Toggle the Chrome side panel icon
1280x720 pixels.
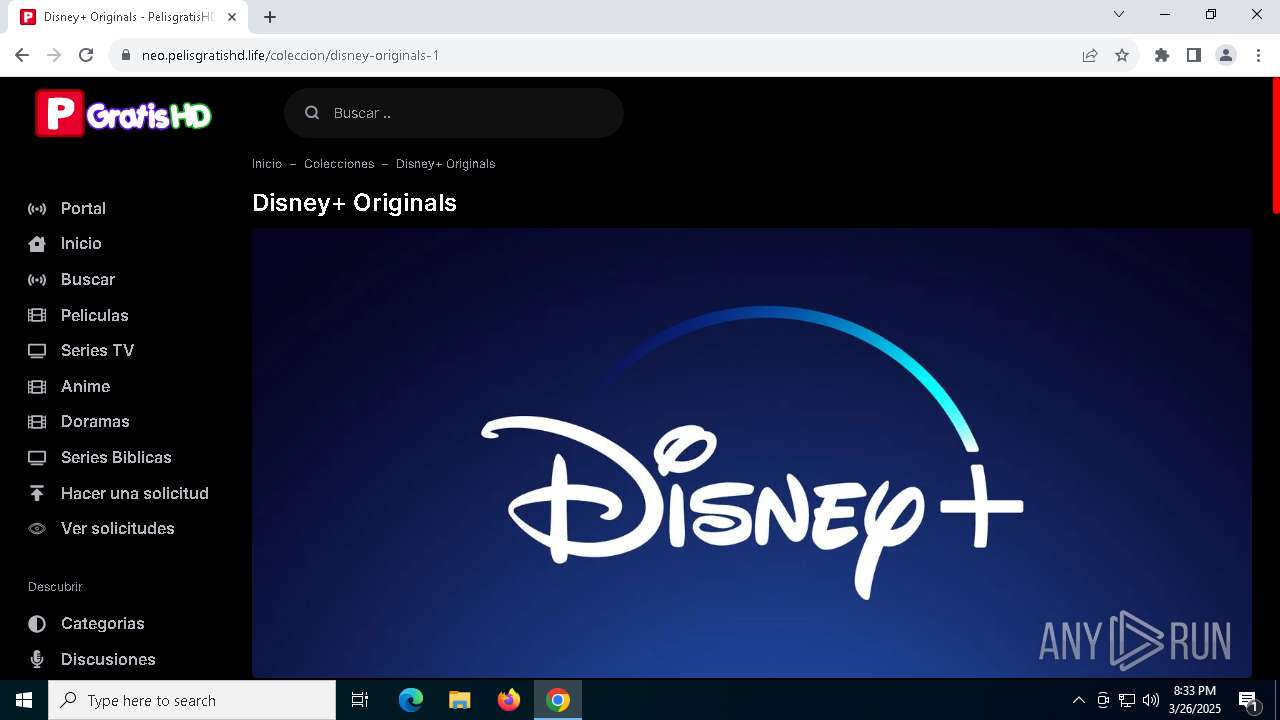1194,55
